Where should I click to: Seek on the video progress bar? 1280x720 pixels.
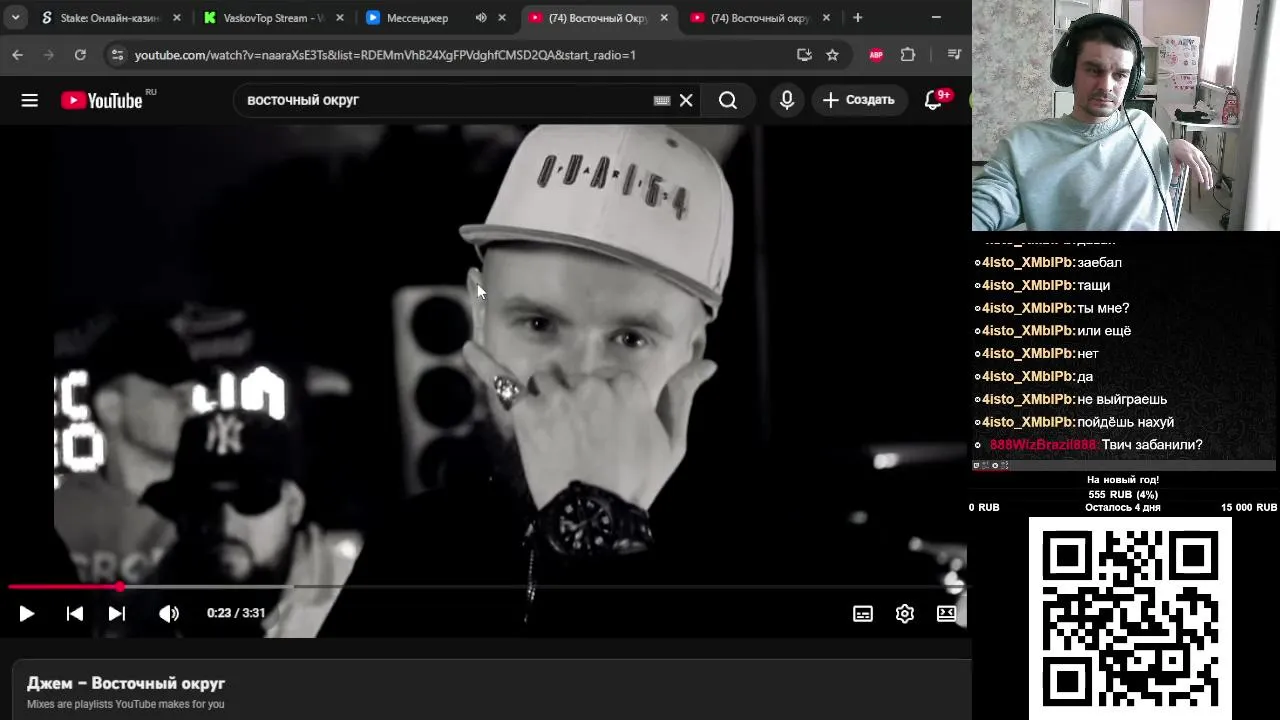(486, 587)
